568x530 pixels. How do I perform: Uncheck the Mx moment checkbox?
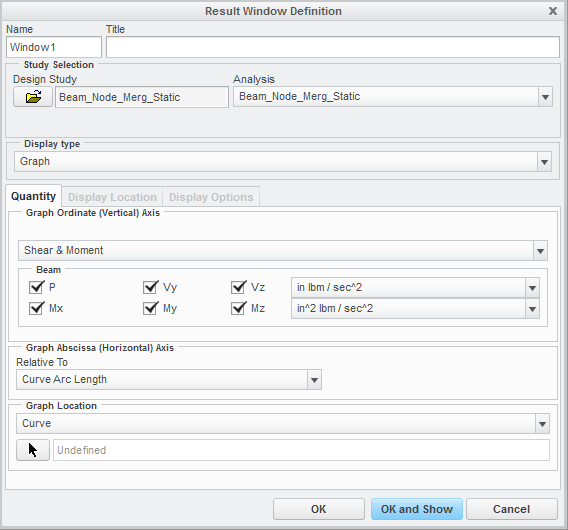[36, 308]
